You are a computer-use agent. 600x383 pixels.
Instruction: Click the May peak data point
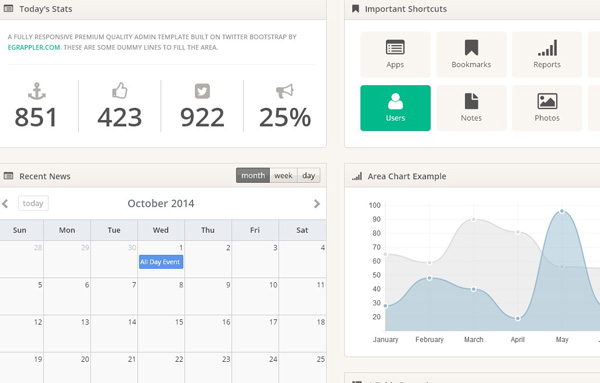coord(562,211)
